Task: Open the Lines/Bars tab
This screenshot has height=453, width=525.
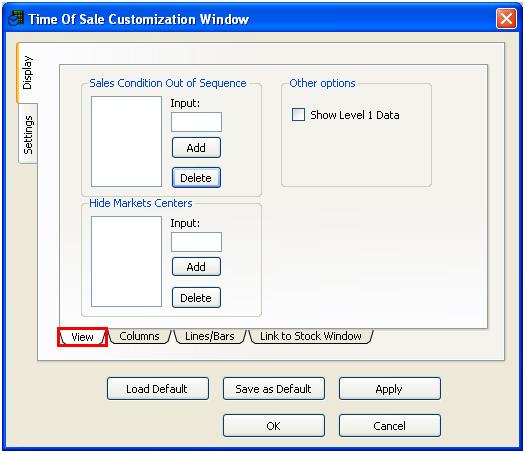Action: [x=210, y=336]
